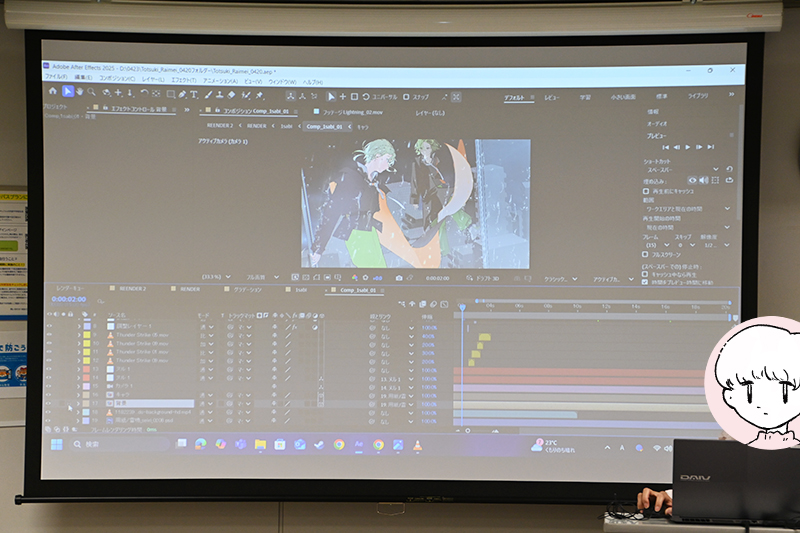
Task: Select the Brush tool
Action: (x=208, y=95)
